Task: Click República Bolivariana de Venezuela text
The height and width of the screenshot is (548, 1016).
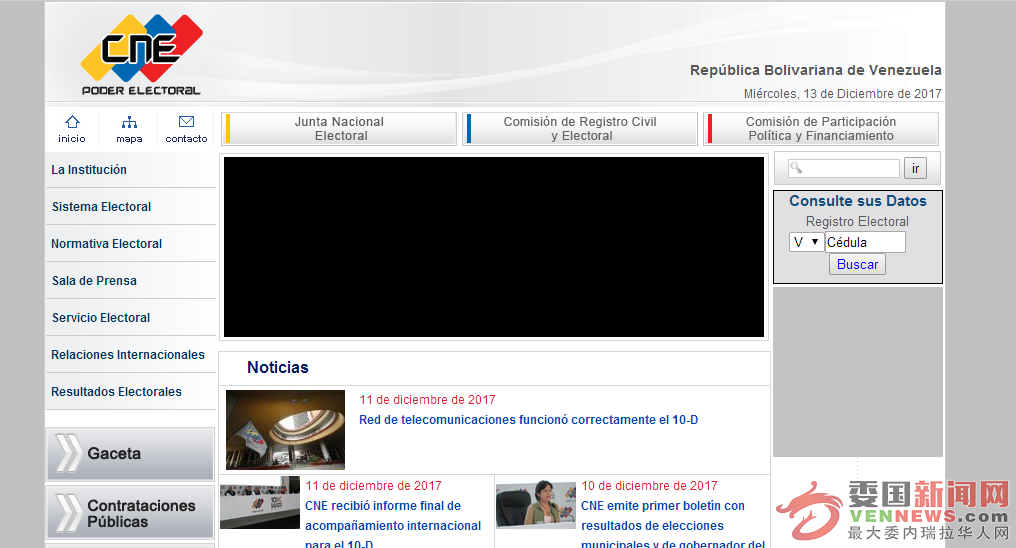Action: click(816, 70)
